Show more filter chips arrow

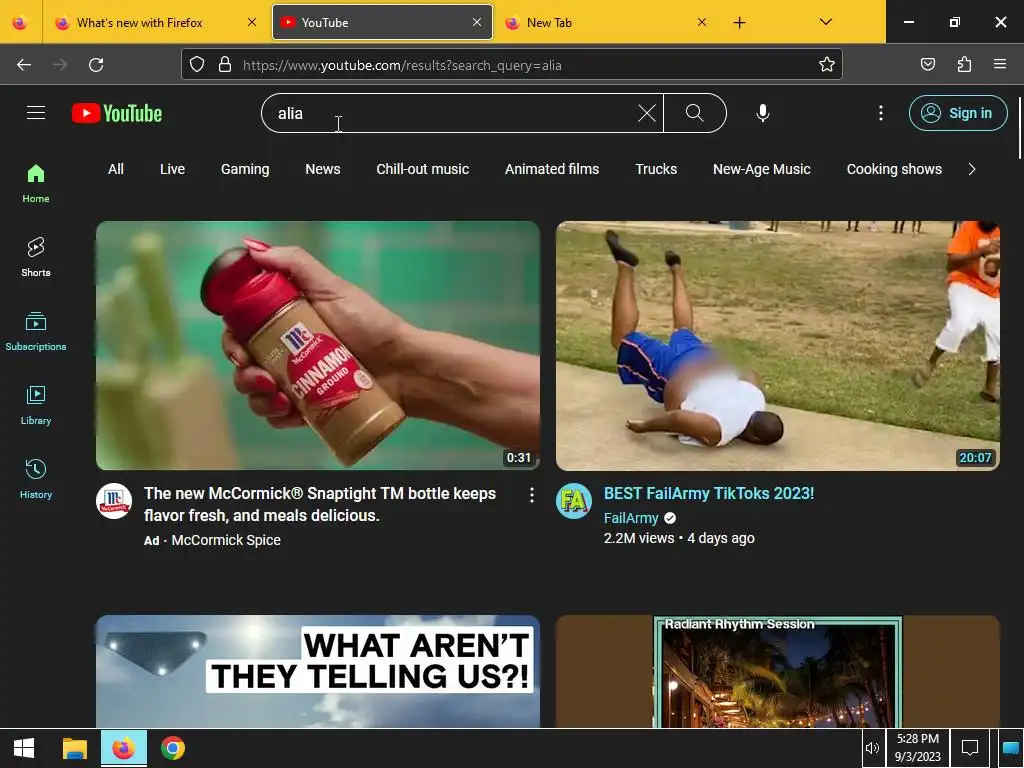(972, 169)
